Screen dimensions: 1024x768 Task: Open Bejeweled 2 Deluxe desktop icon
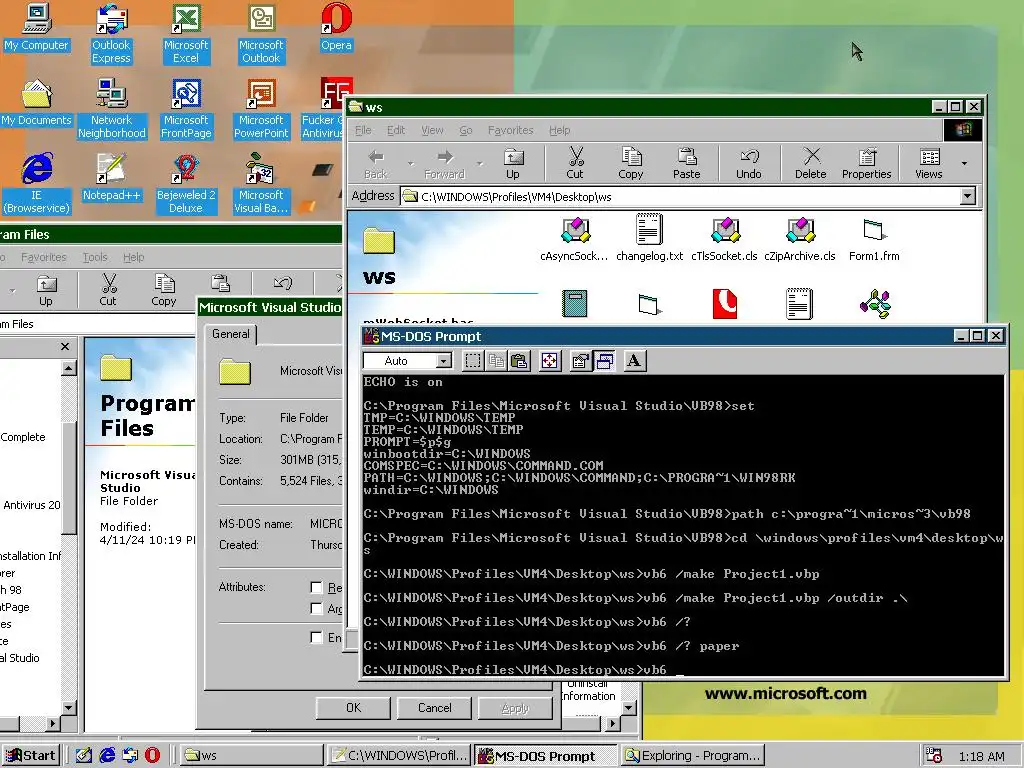click(x=186, y=184)
